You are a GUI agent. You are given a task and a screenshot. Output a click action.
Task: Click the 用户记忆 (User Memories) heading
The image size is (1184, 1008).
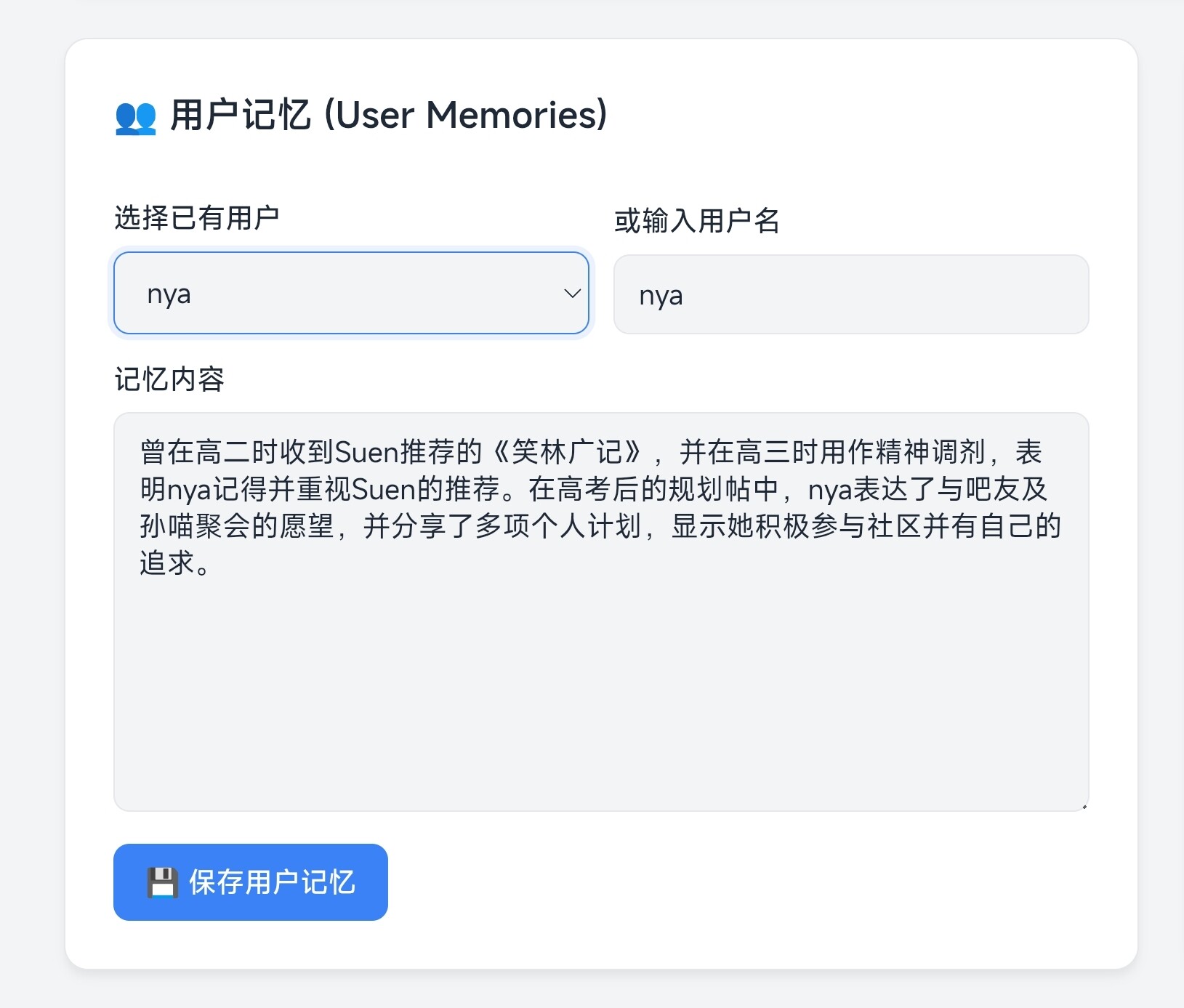click(388, 116)
